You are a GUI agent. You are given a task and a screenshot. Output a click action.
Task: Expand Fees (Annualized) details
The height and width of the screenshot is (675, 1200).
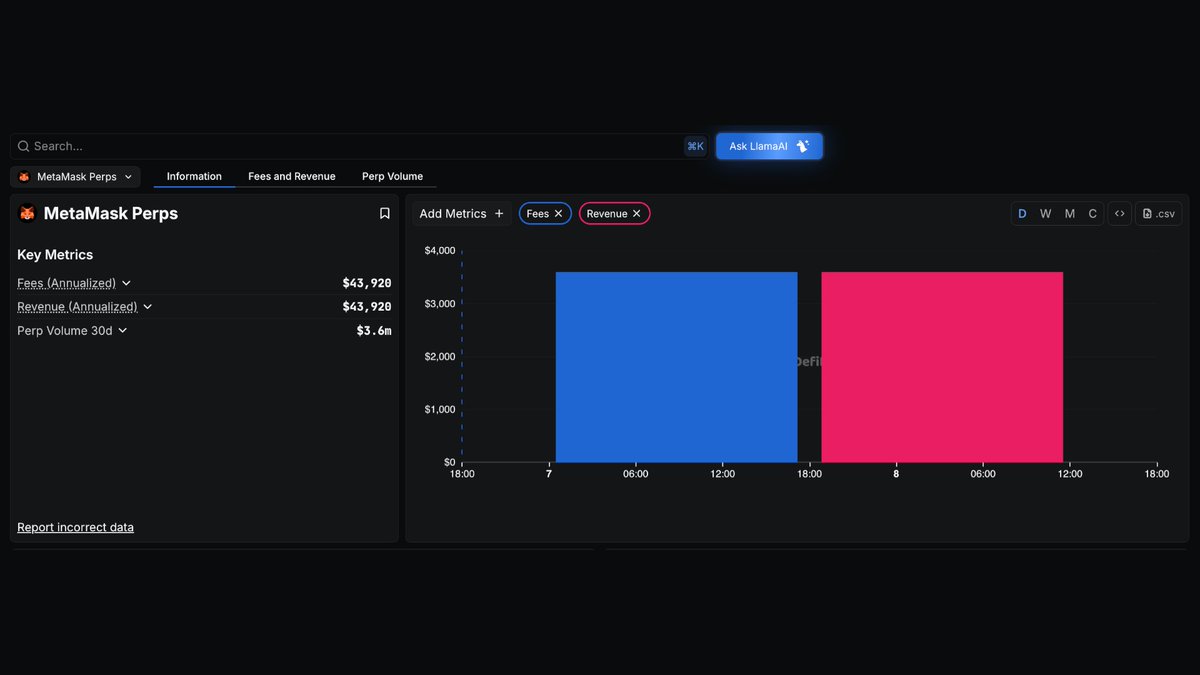(x=126, y=283)
